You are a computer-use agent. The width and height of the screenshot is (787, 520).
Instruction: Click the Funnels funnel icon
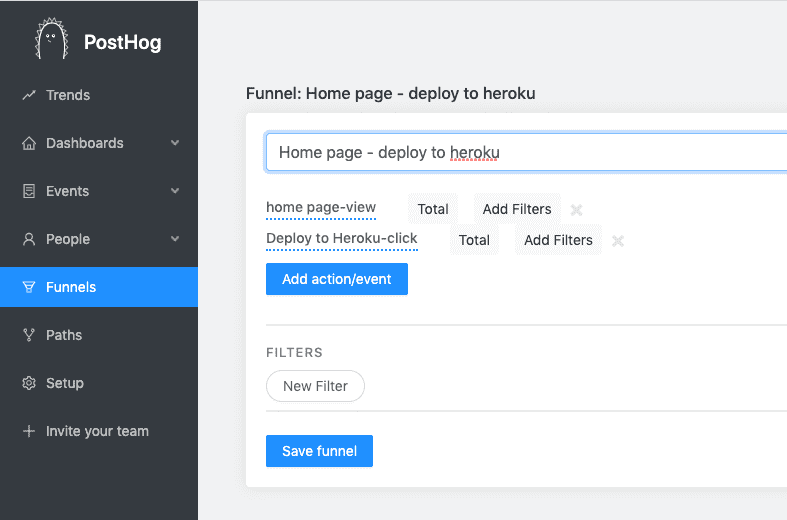click(x=29, y=287)
